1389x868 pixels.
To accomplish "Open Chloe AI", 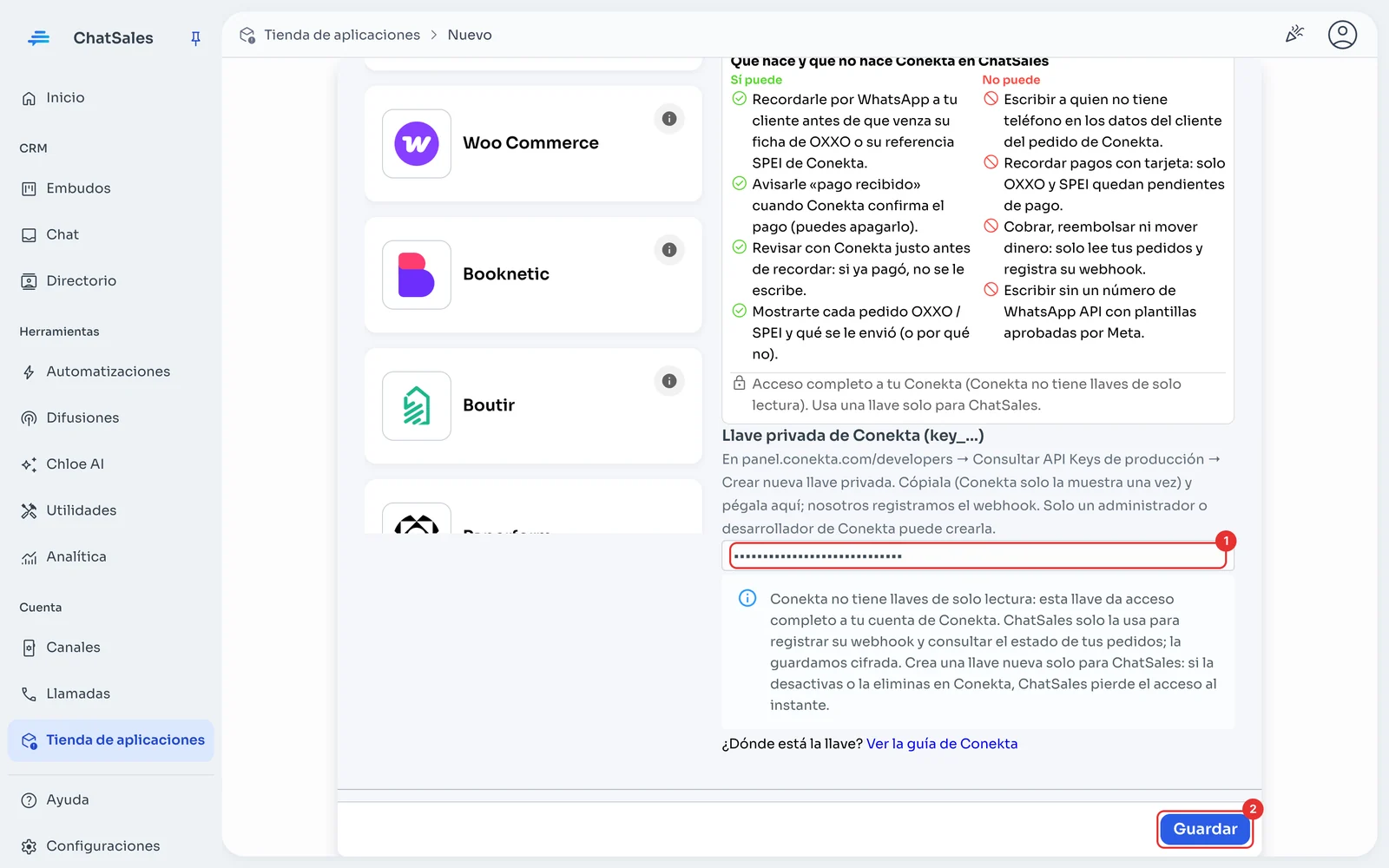I will tap(111, 464).
